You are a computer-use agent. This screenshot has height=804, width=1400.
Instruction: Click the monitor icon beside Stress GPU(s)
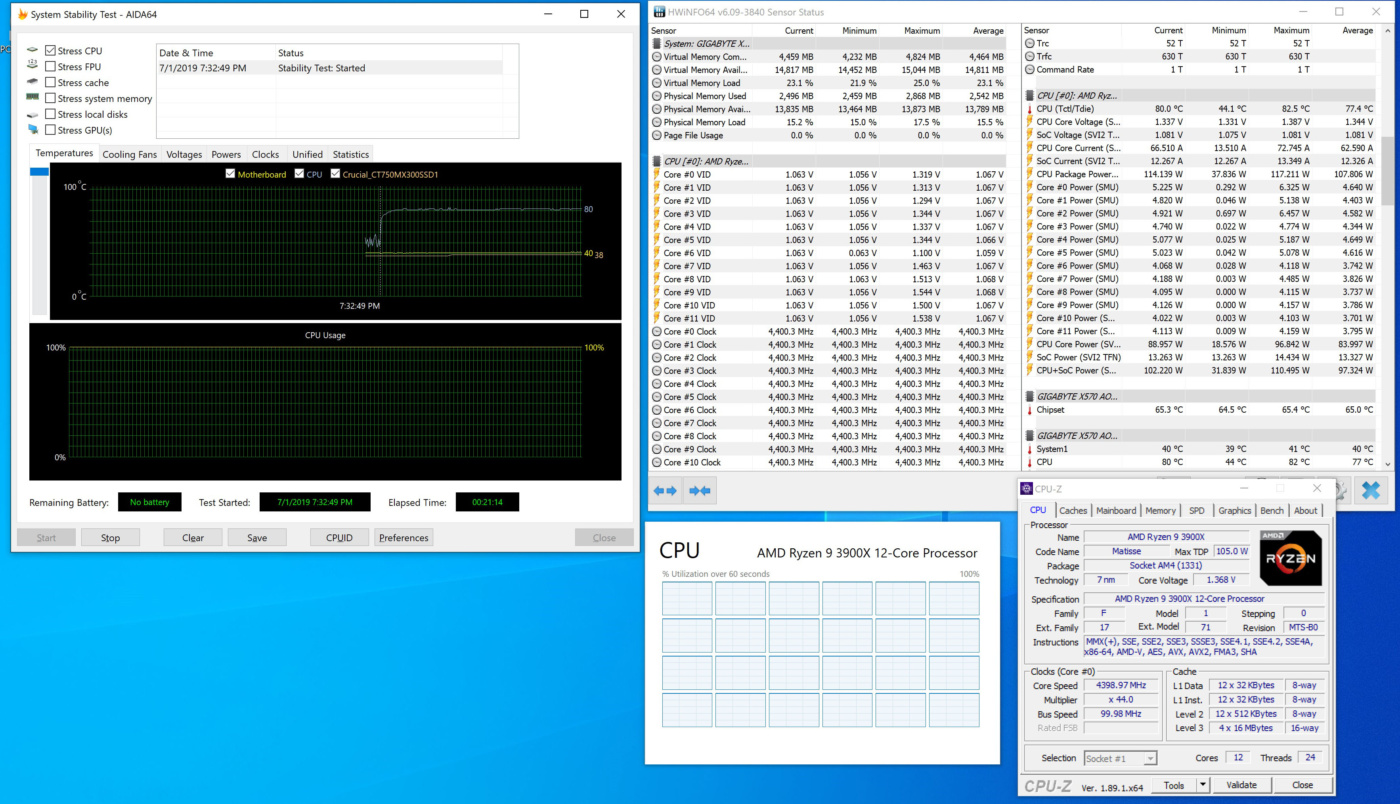coord(32,130)
